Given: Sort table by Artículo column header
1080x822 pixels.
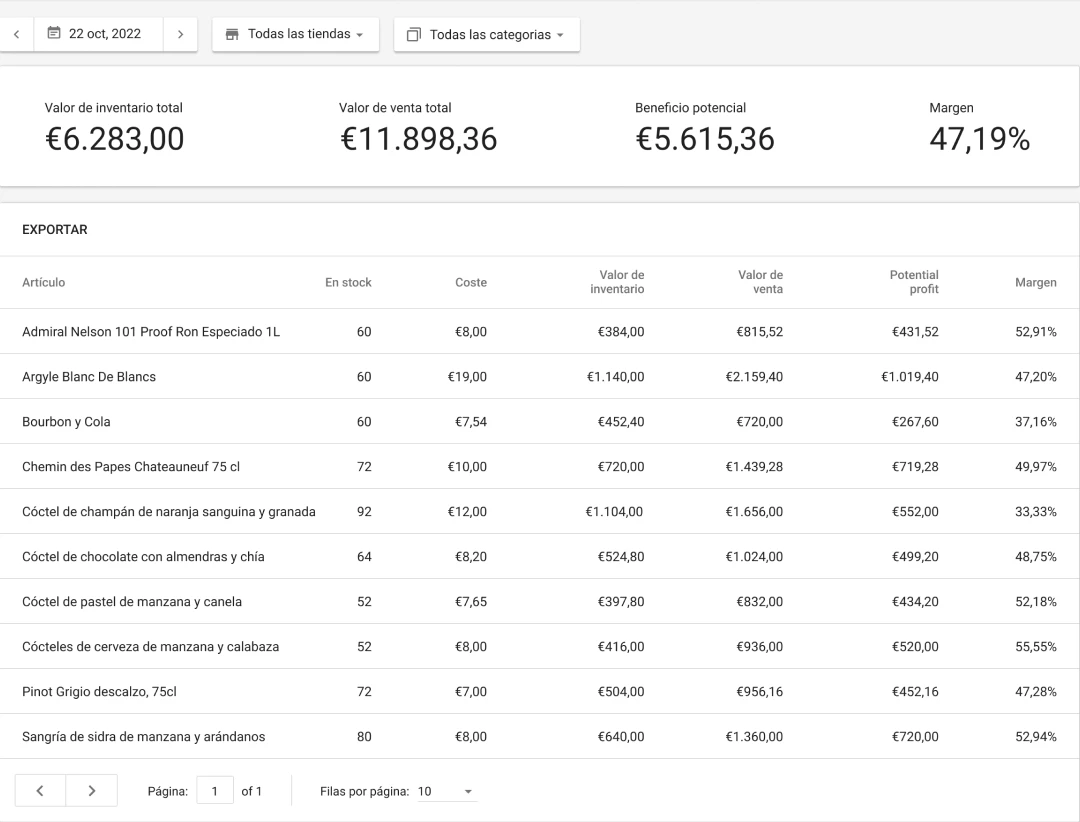Looking at the screenshot, I should pyautogui.click(x=44, y=283).
